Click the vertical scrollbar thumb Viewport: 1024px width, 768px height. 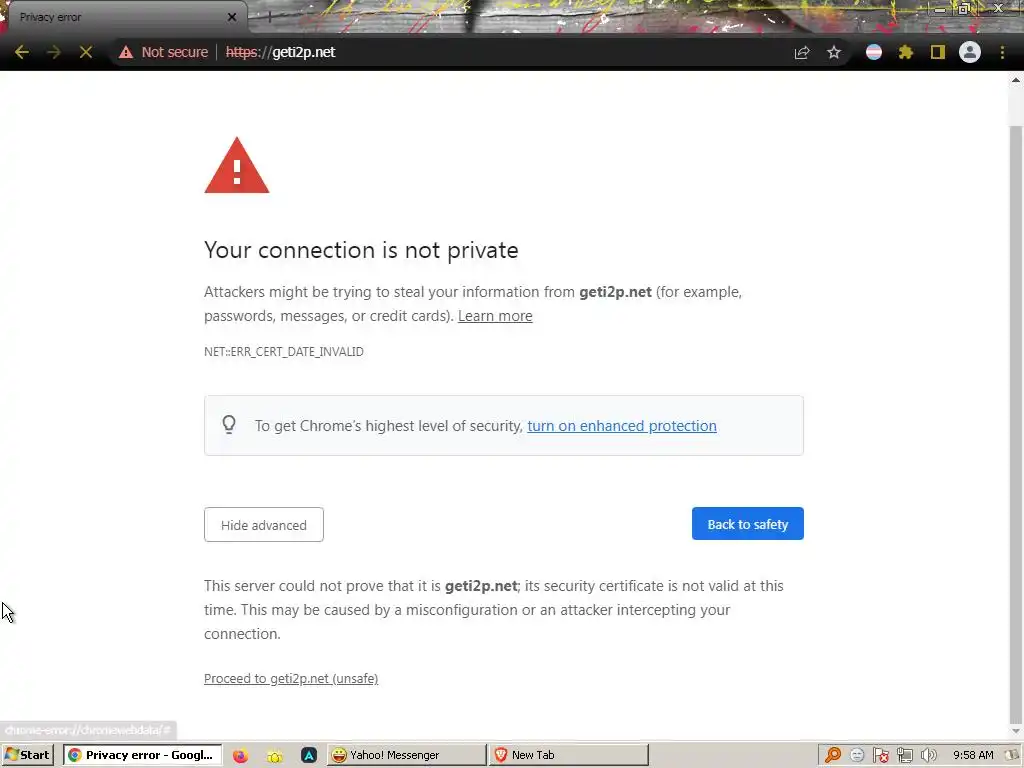[1016, 424]
